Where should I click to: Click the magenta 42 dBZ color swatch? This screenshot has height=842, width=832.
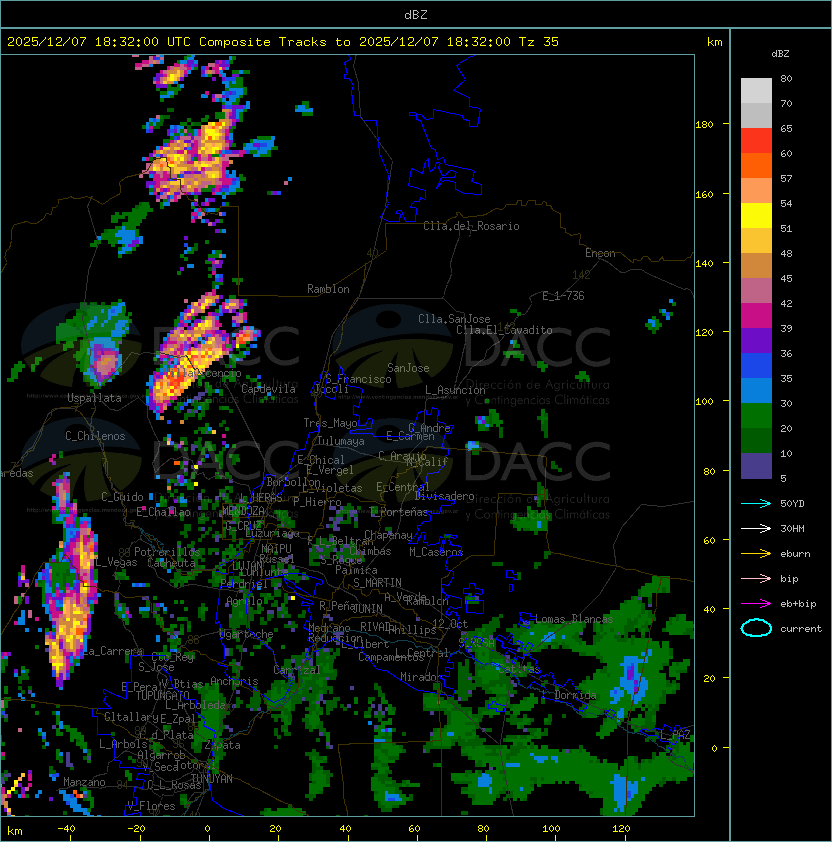tap(756, 316)
